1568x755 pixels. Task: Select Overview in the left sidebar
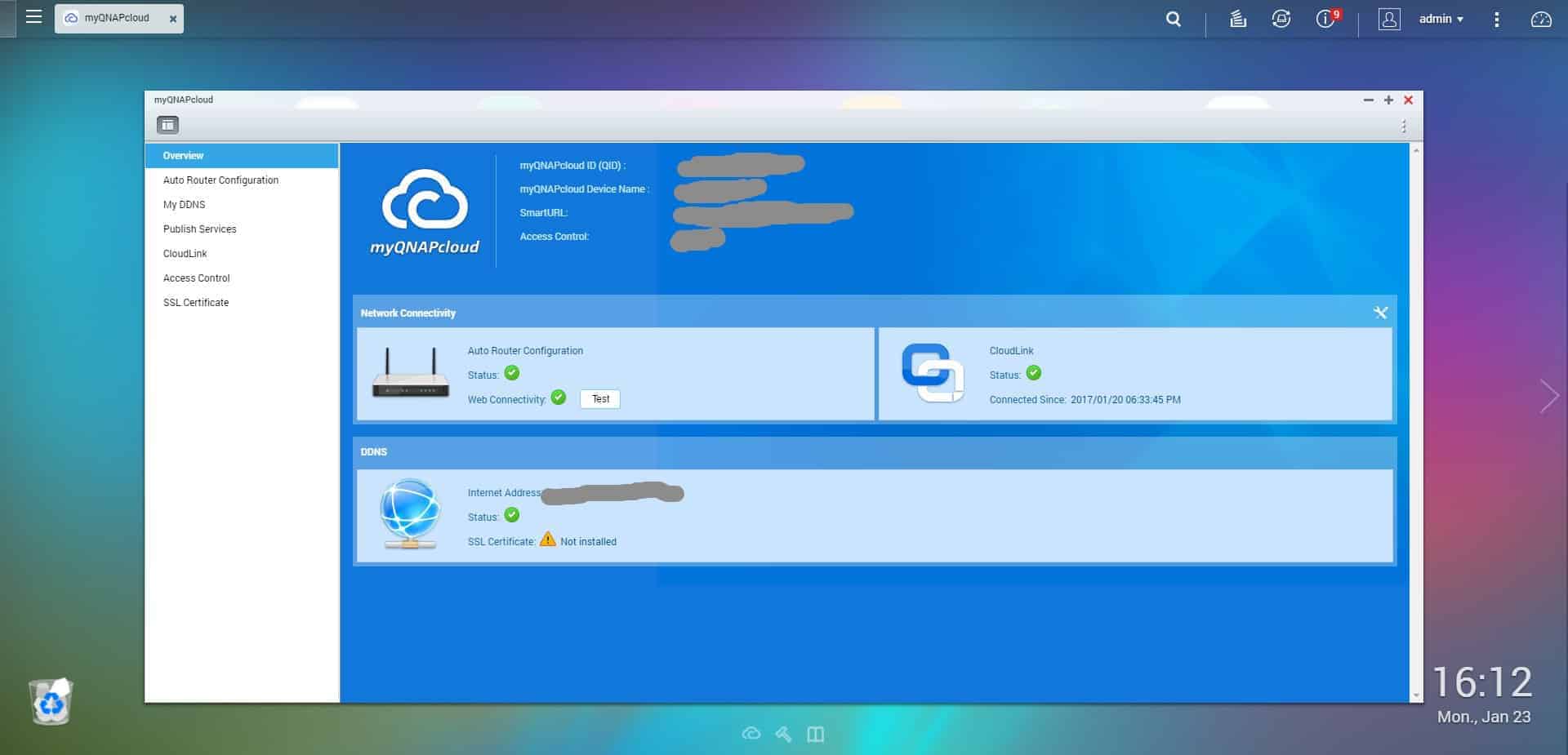coord(242,156)
